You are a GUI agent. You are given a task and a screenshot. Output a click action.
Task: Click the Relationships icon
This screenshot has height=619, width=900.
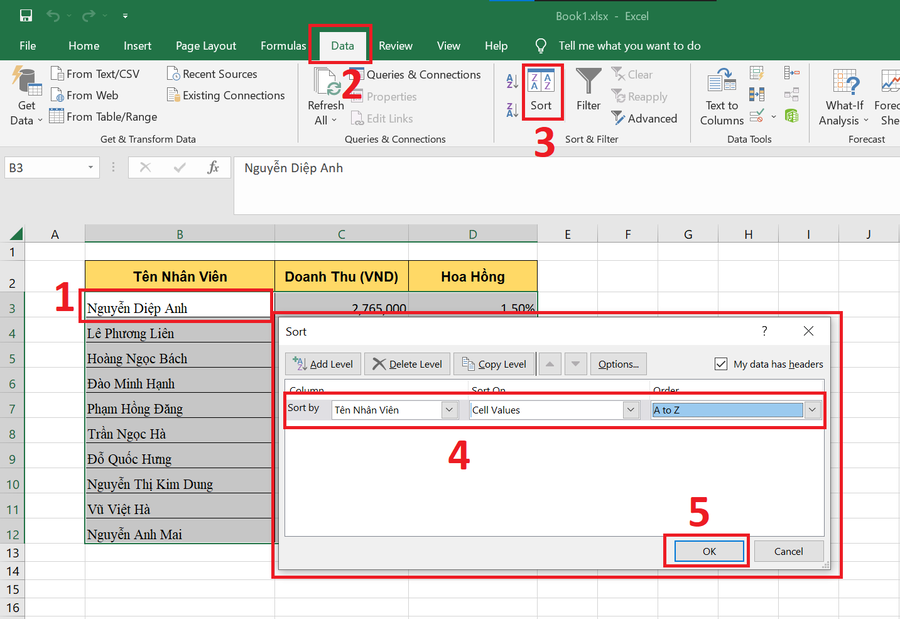point(792,94)
